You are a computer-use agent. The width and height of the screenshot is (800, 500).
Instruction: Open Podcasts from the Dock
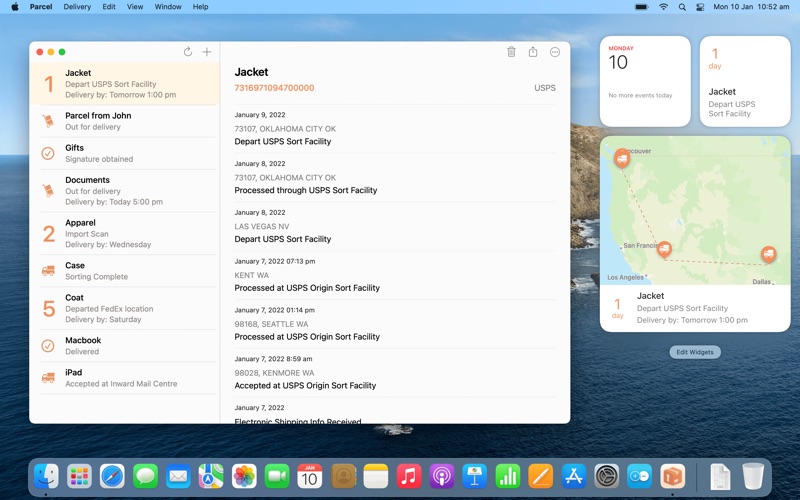tap(442, 477)
